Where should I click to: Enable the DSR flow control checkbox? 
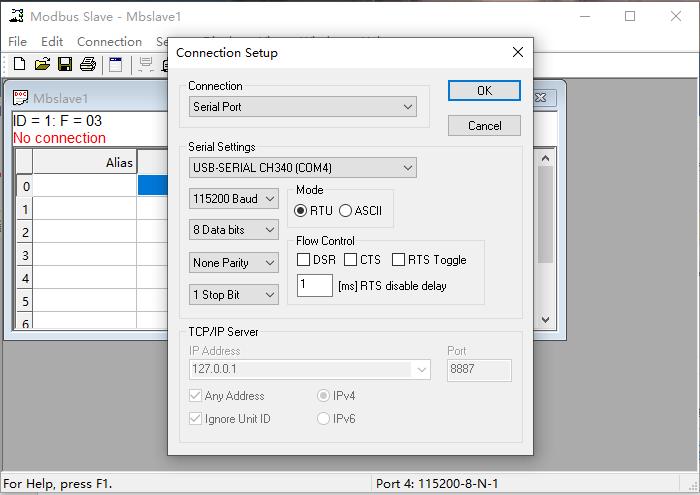tap(304, 260)
